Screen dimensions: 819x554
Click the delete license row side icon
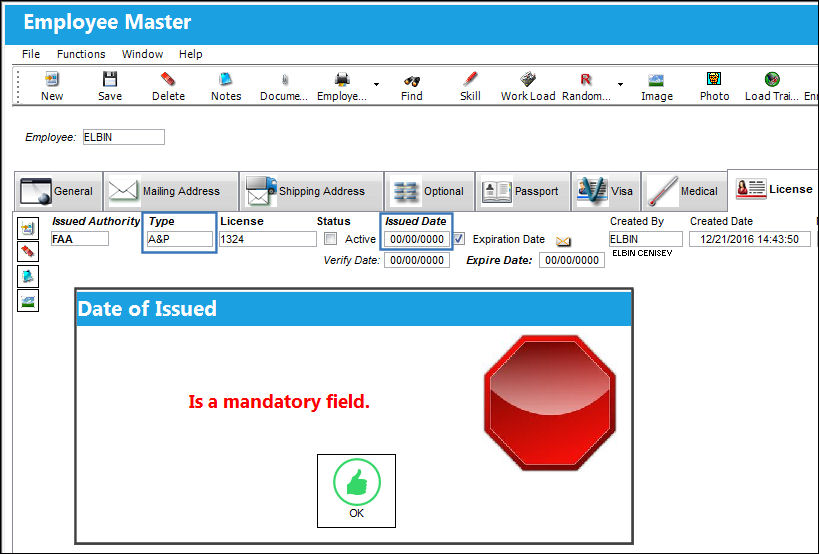28,252
